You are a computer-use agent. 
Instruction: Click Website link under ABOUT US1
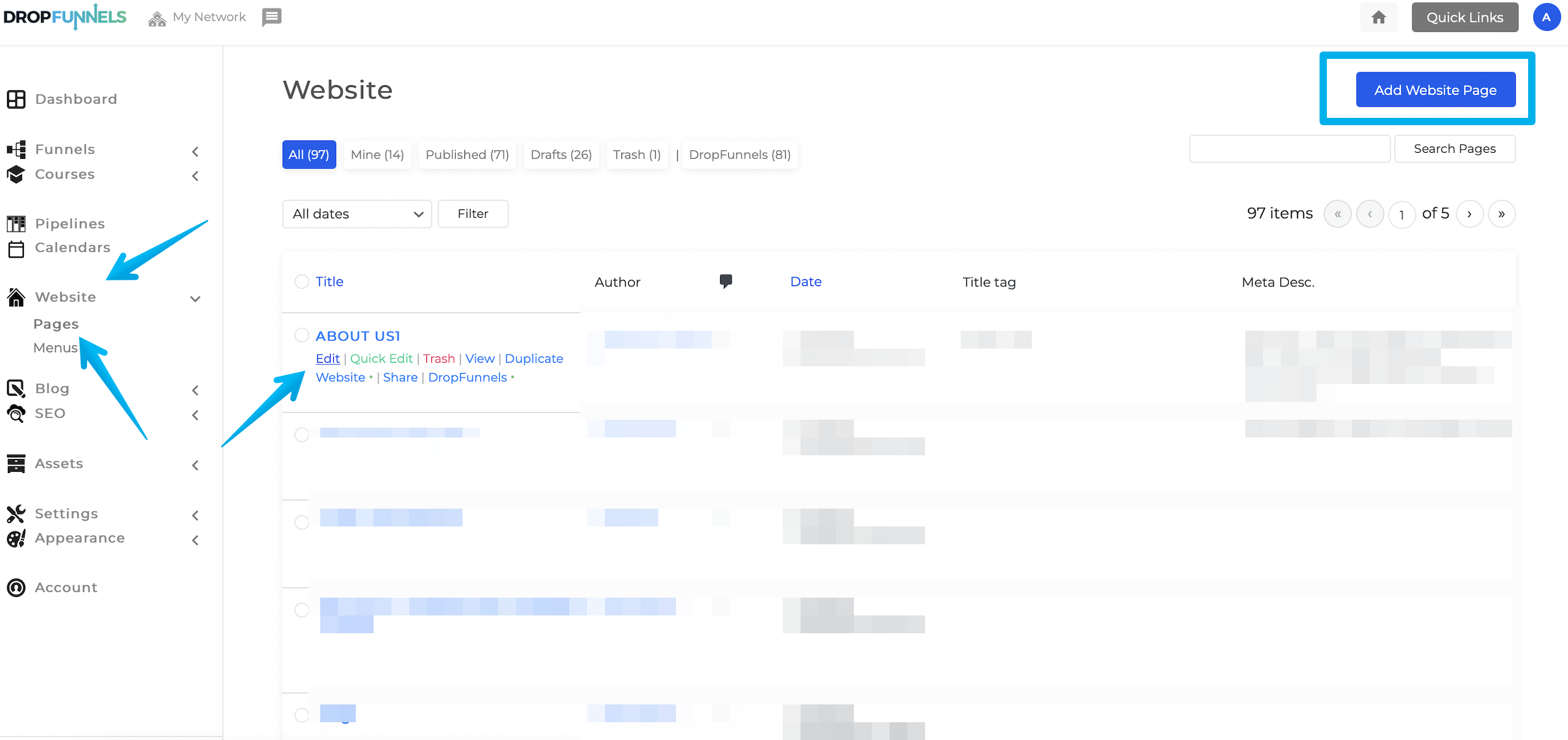pyautogui.click(x=340, y=377)
